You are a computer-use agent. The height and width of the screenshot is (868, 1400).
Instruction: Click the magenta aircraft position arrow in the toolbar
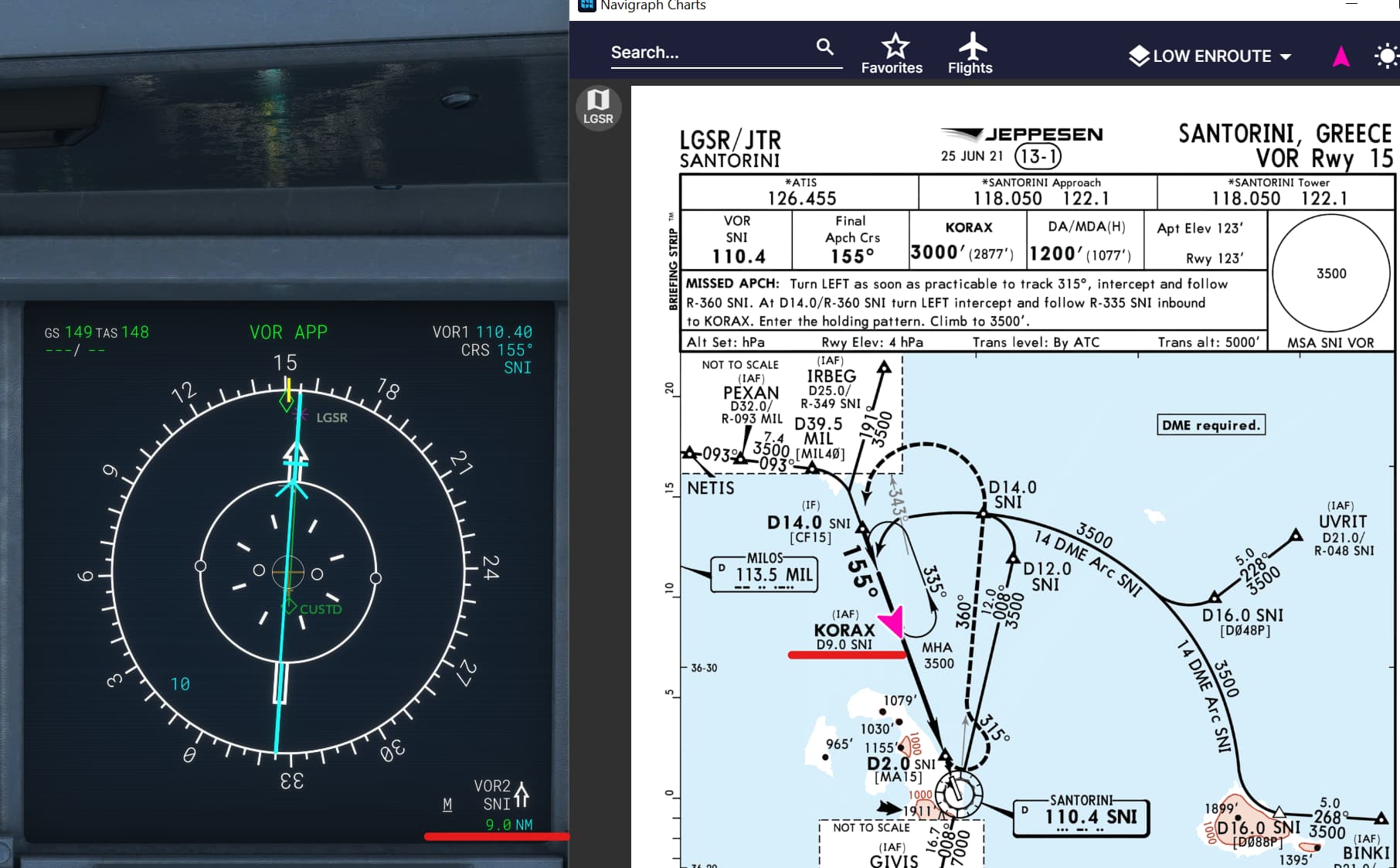1341,56
